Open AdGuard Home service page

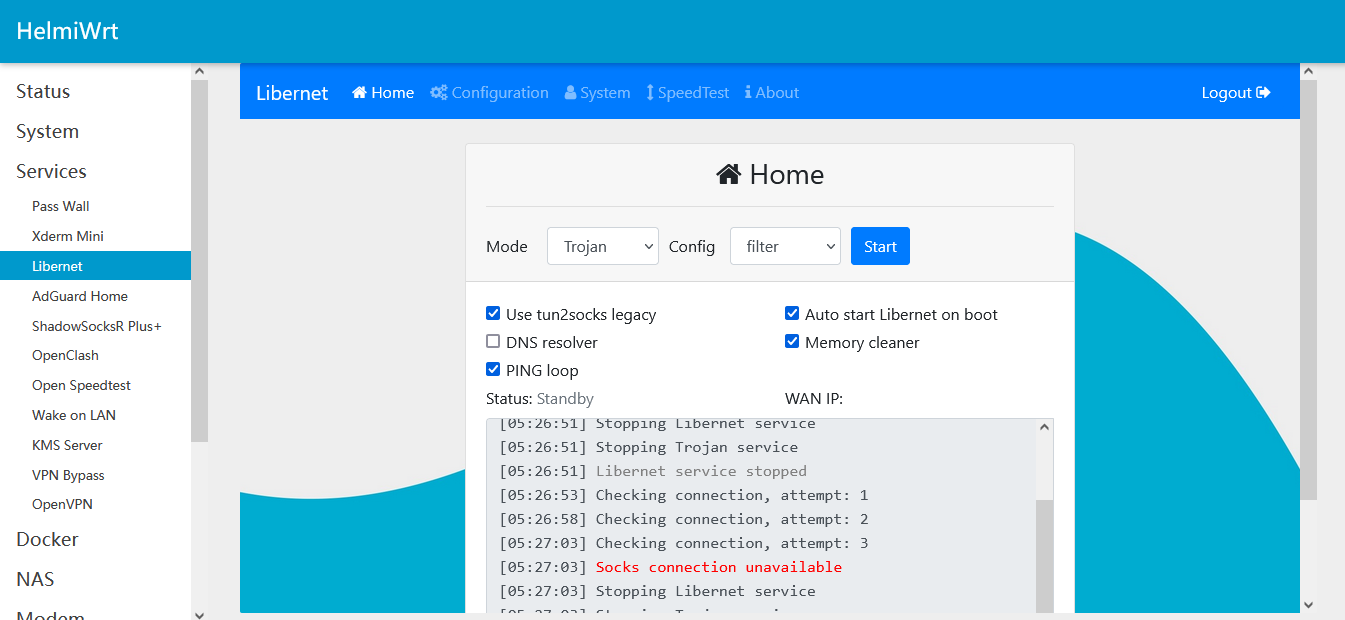tap(80, 296)
